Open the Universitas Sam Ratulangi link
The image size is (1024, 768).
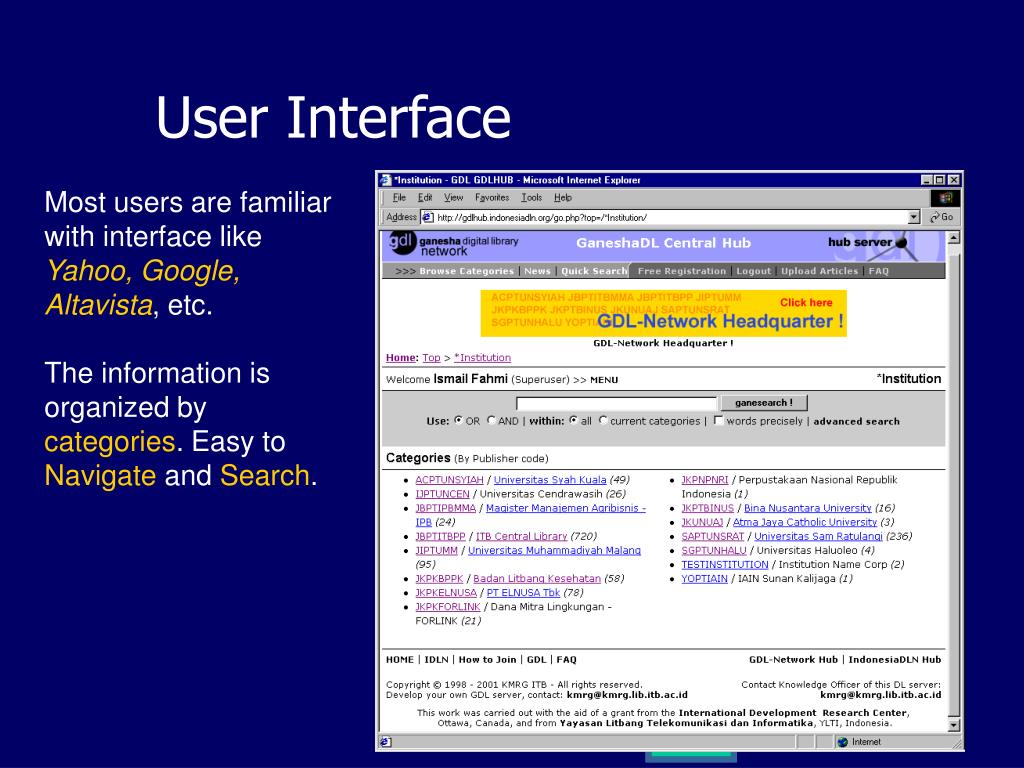click(818, 536)
